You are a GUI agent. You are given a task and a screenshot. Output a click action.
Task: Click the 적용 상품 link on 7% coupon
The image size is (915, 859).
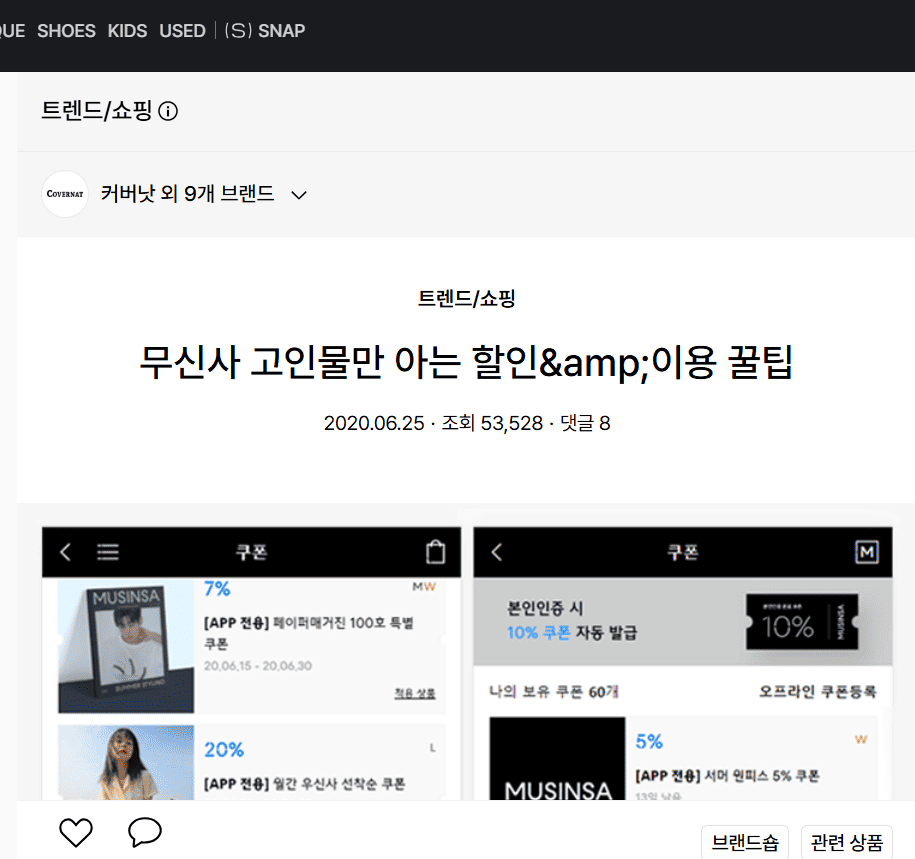pyautogui.click(x=415, y=693)
